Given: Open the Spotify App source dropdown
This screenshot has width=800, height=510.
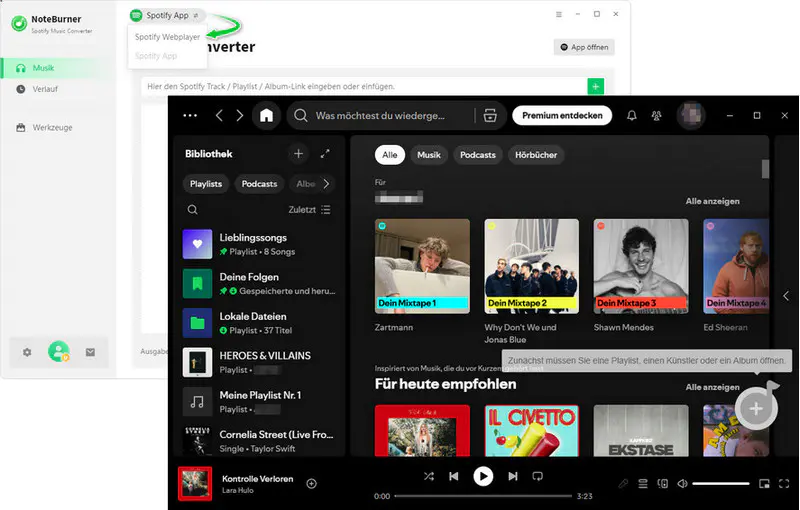Looking at the screenshot, I should click(x=167, y=15).
